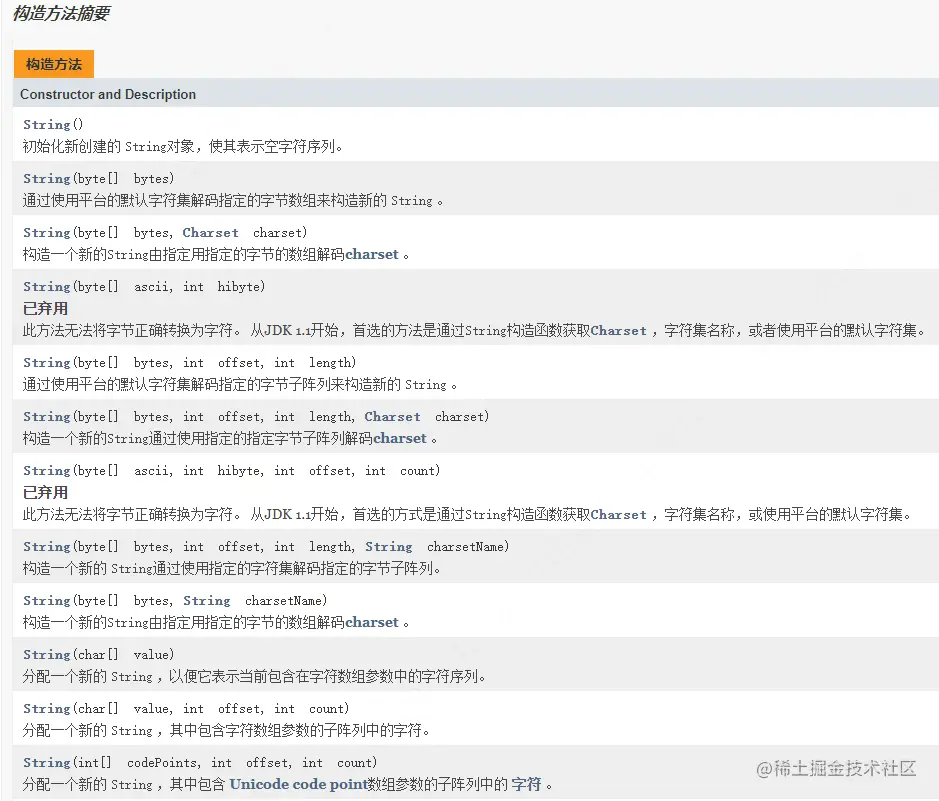The image size is (939, 801).
Task: Open String(byte[], int, int) offset-length constructor link
Action: pyautogui.click(x=44, y=362)
